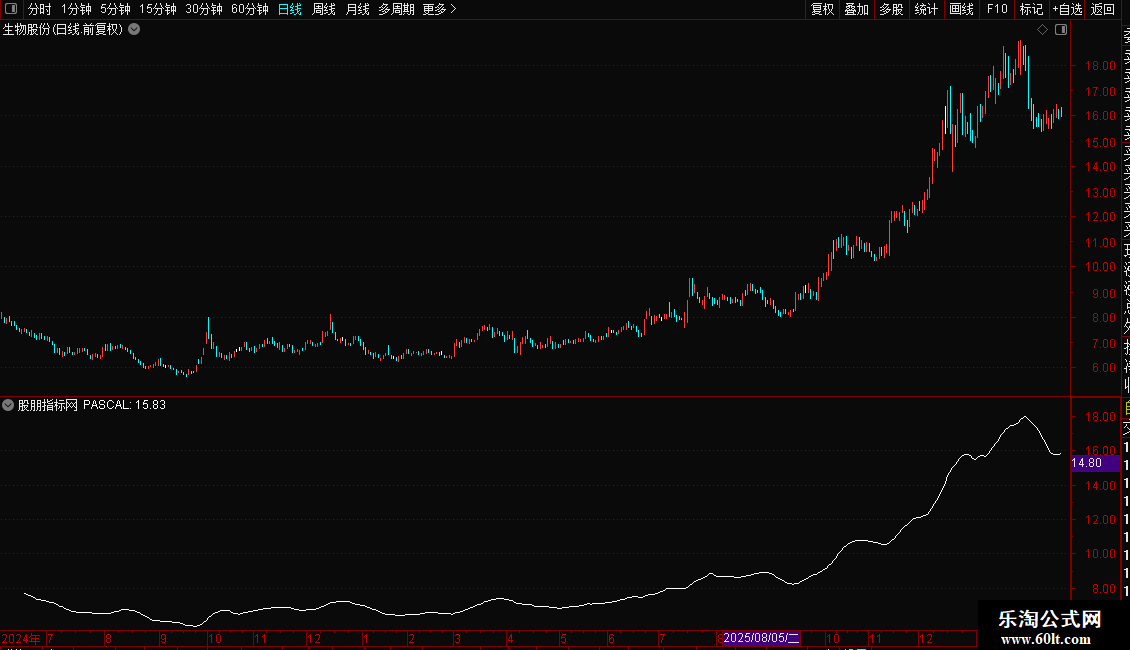Select the 15分钟 period
Viewport: 1130px width, 650px height.
(158, 9)
